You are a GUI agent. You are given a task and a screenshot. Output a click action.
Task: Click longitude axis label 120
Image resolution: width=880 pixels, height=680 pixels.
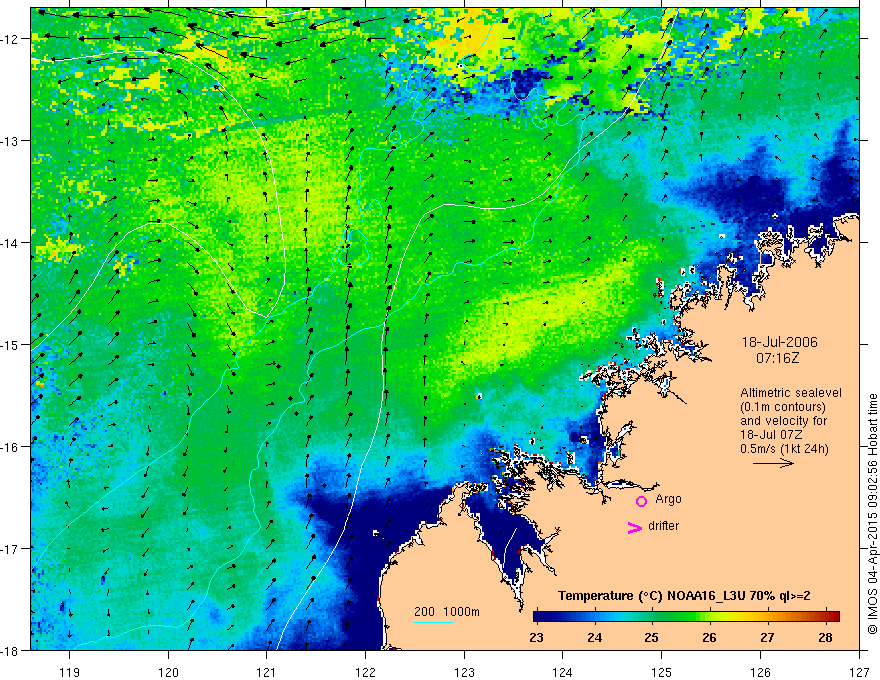pos(168,672)
